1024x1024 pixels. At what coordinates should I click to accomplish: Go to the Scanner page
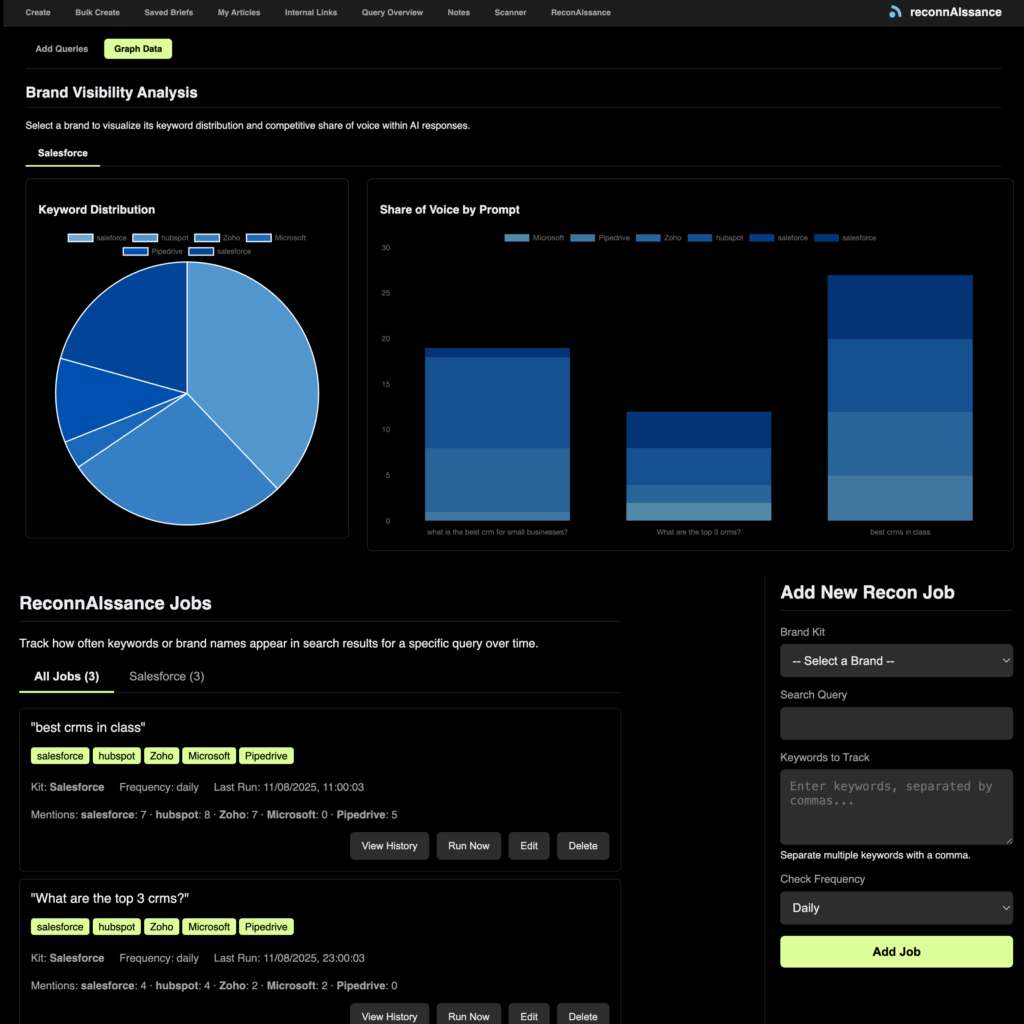[x=510, y=12]
